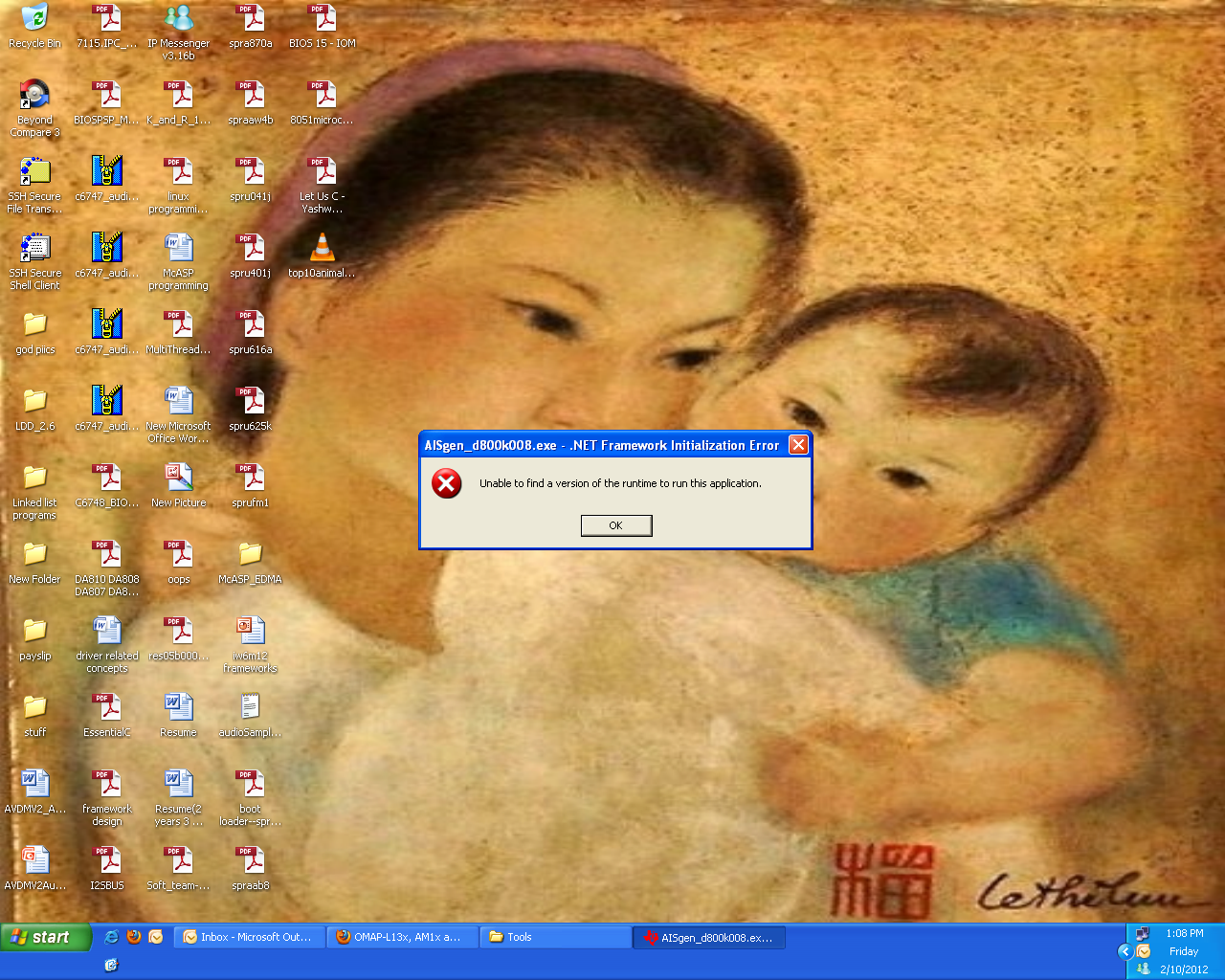Click the network connection tray icon
Image resolution: width=1225 pixels, height=980 pixels.
pyautogui.click(x=1142, y=933)
